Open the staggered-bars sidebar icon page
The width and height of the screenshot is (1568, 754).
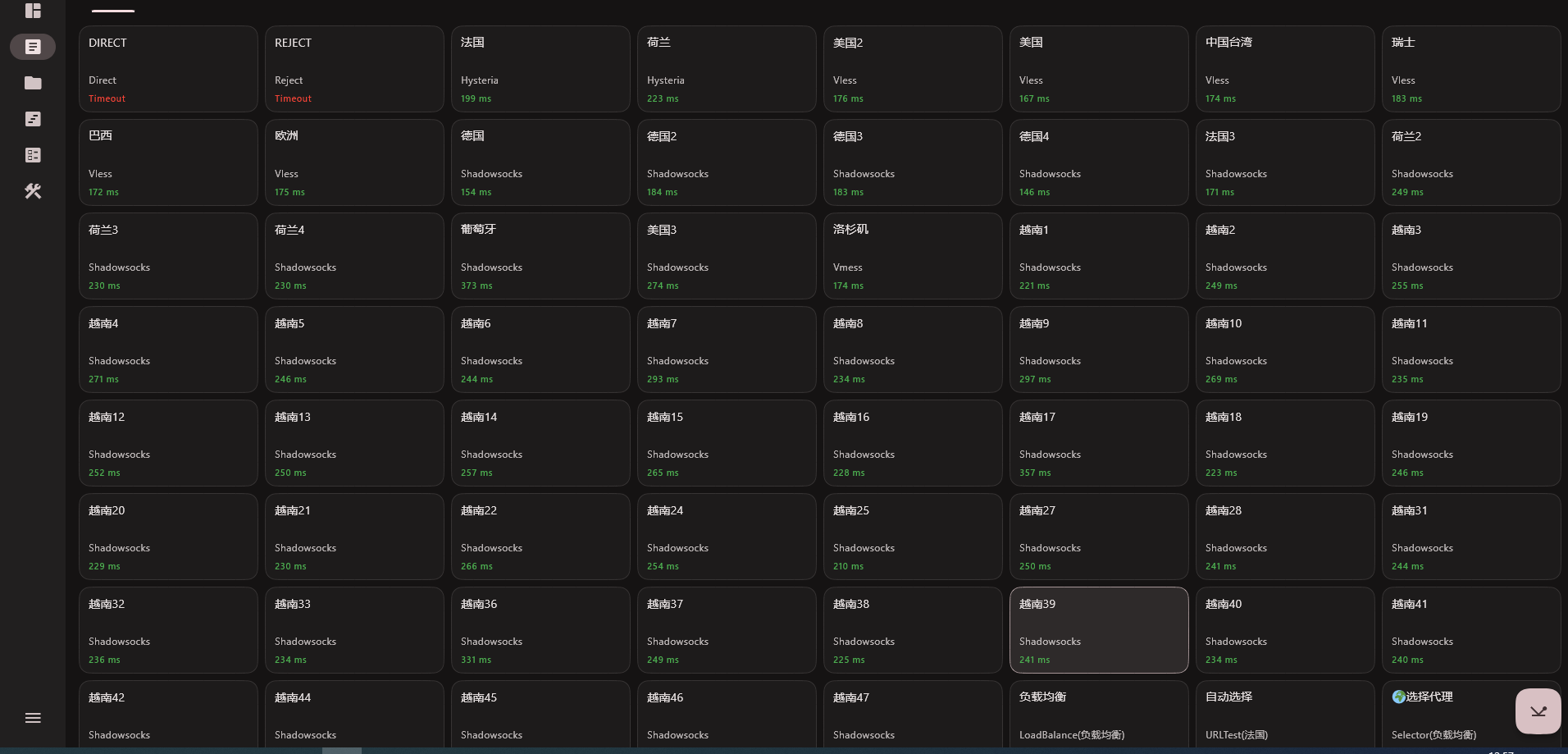click(33, 119)
